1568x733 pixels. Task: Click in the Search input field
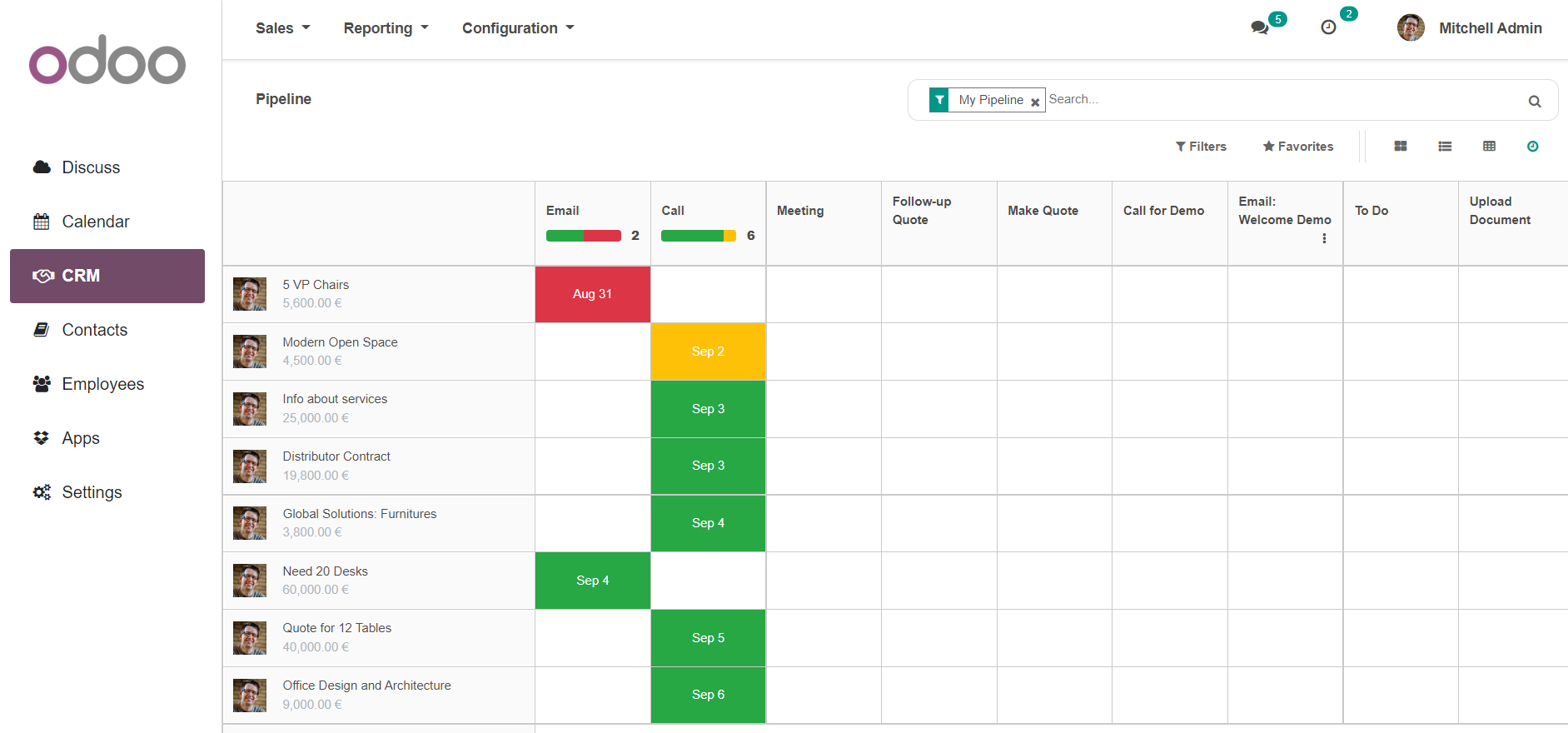point(1282,99)
